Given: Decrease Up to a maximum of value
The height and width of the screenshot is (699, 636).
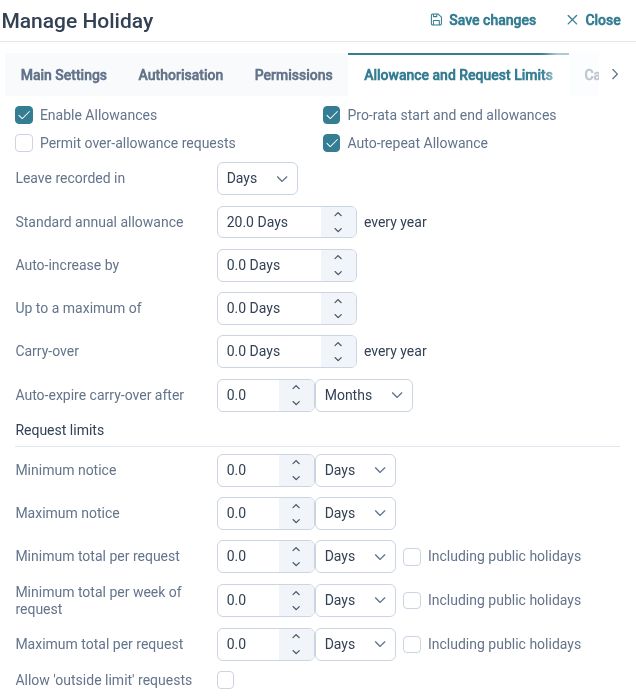Looking at the screenshot, I should tap(338, 316).
